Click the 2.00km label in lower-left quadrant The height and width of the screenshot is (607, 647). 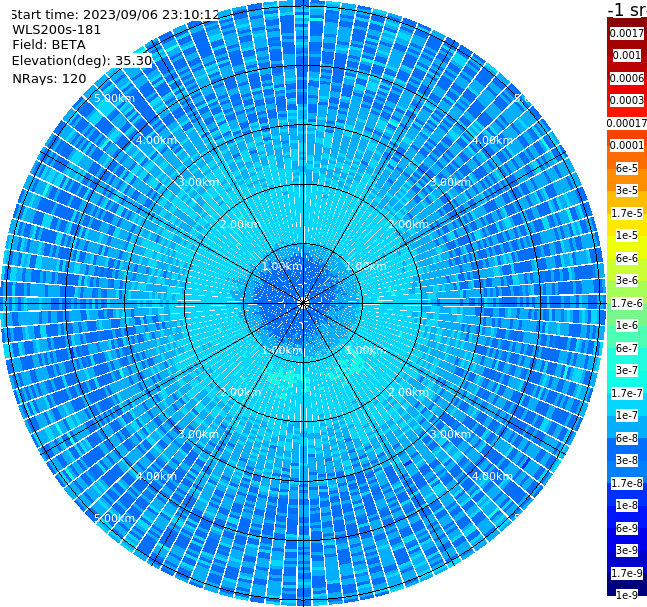pos(241,392)
